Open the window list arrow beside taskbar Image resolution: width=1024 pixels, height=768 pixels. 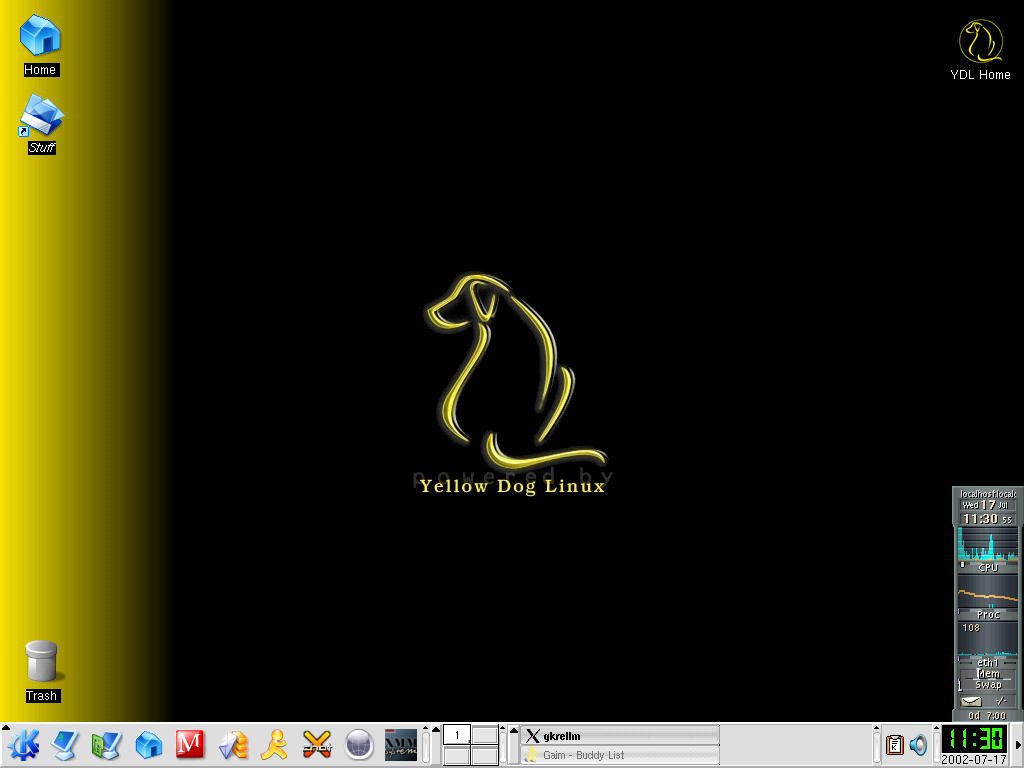[514, 729]
